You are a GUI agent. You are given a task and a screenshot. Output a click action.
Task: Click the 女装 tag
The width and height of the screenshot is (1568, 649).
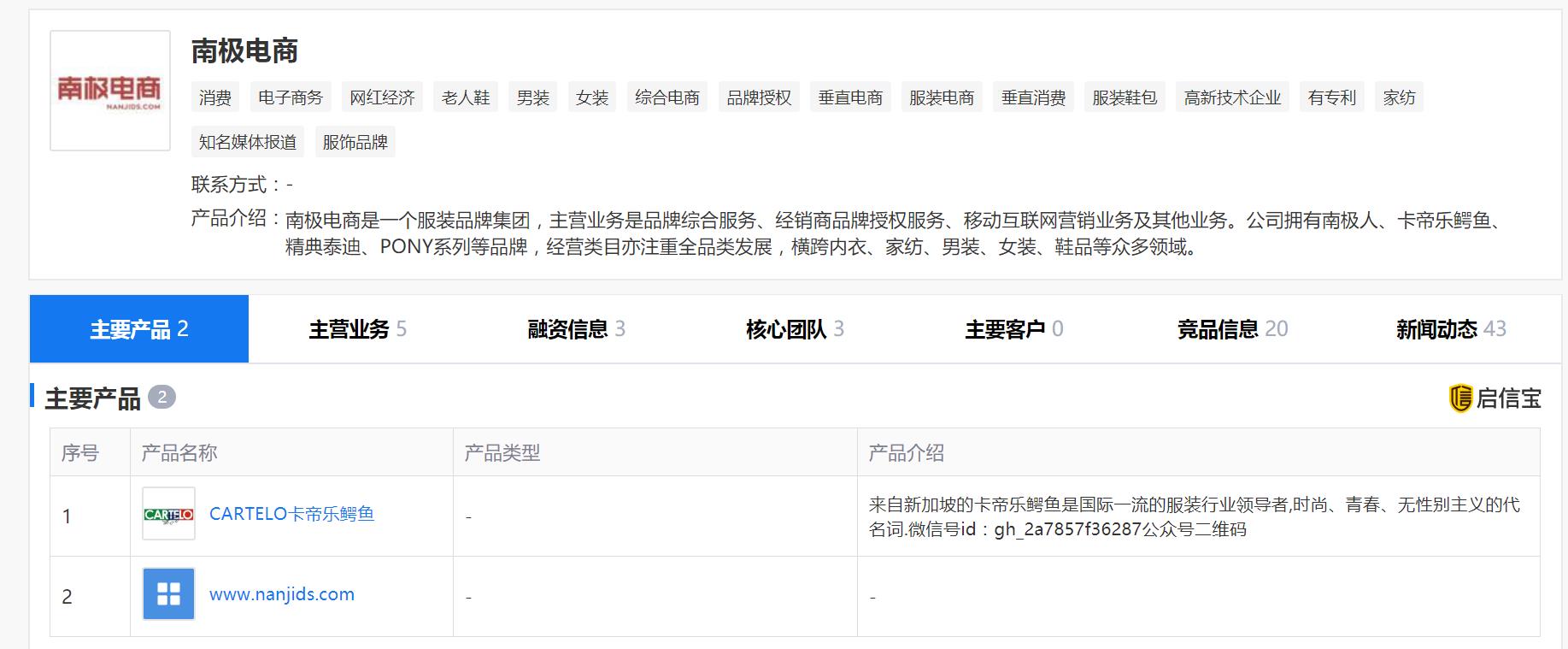pos(592,97)
